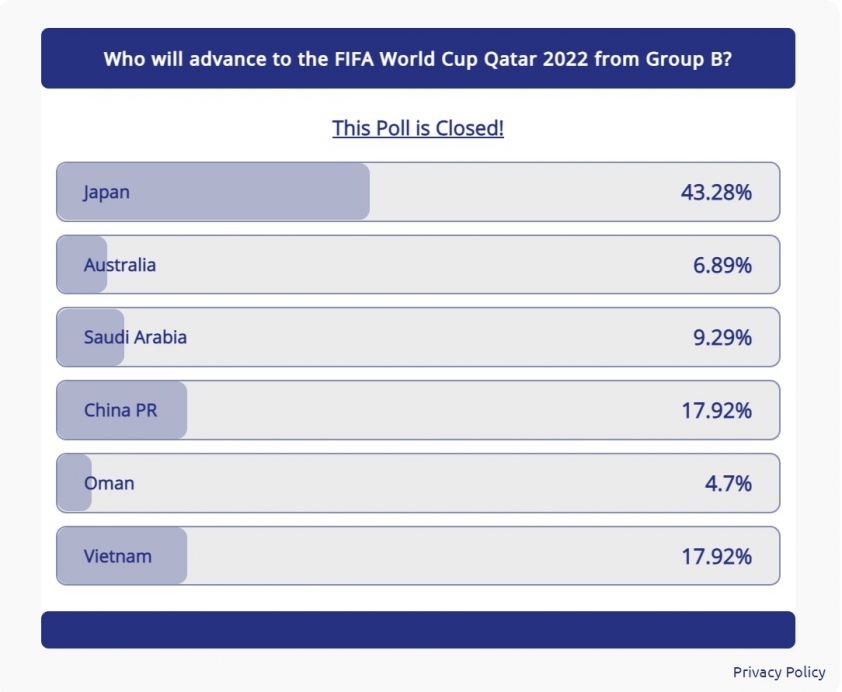Screen dimensions: 842x692
Task: Click the Japan filled progress bar
Action: [x=213, y=192]
